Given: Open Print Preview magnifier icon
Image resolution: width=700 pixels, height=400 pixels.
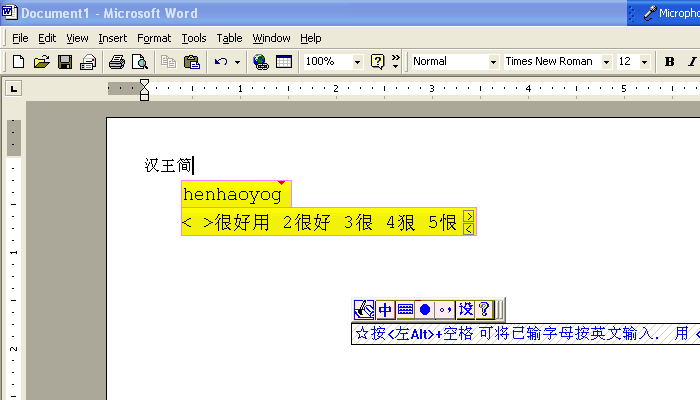Looking at the screenshot, I should pyautogui.click(x=140, y=62).
